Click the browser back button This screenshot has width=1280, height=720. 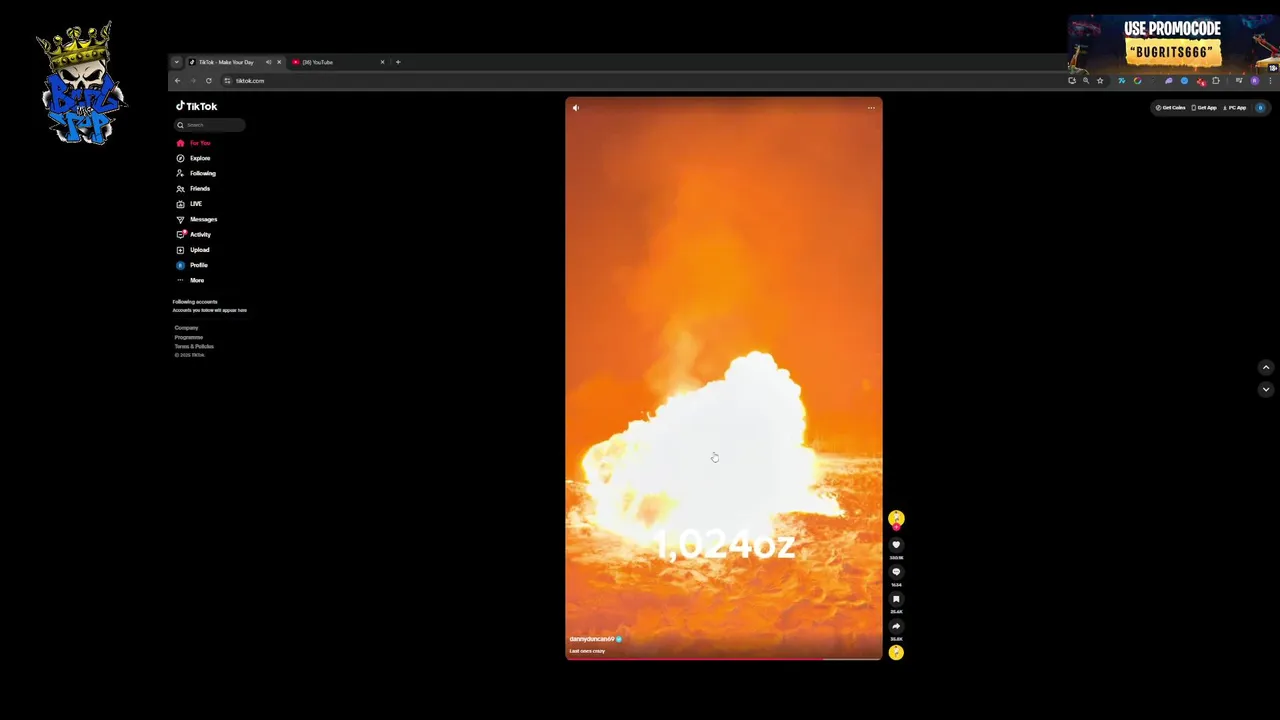[x=178, y=81]
